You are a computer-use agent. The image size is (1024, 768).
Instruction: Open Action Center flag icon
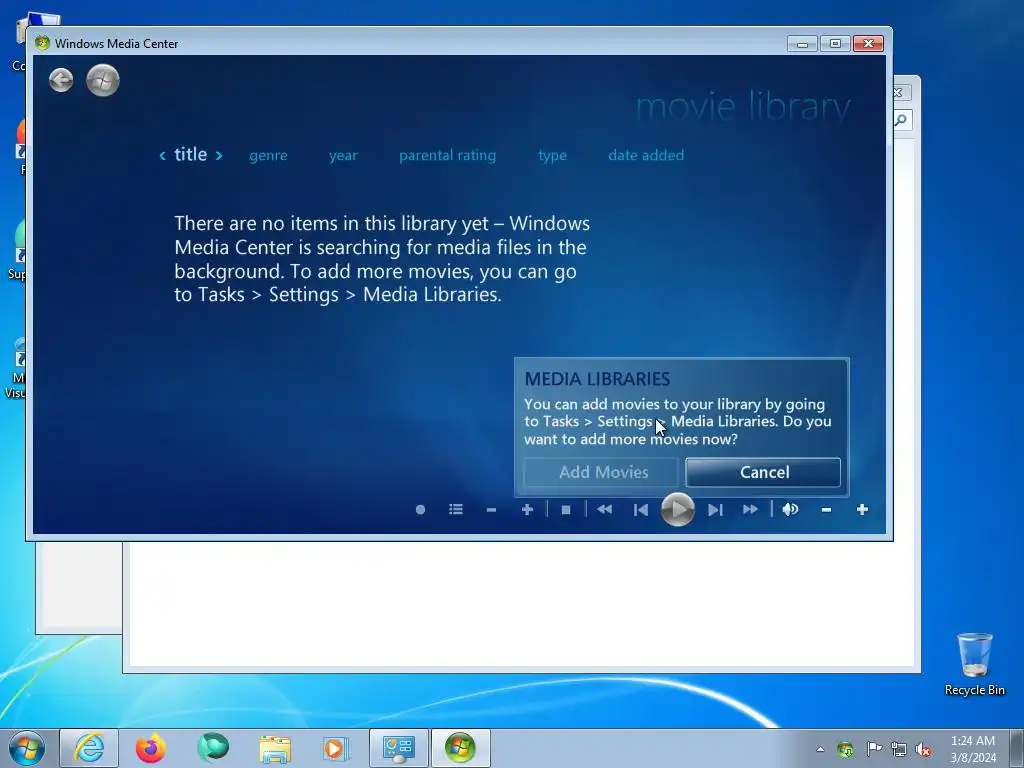click(873, 749)
